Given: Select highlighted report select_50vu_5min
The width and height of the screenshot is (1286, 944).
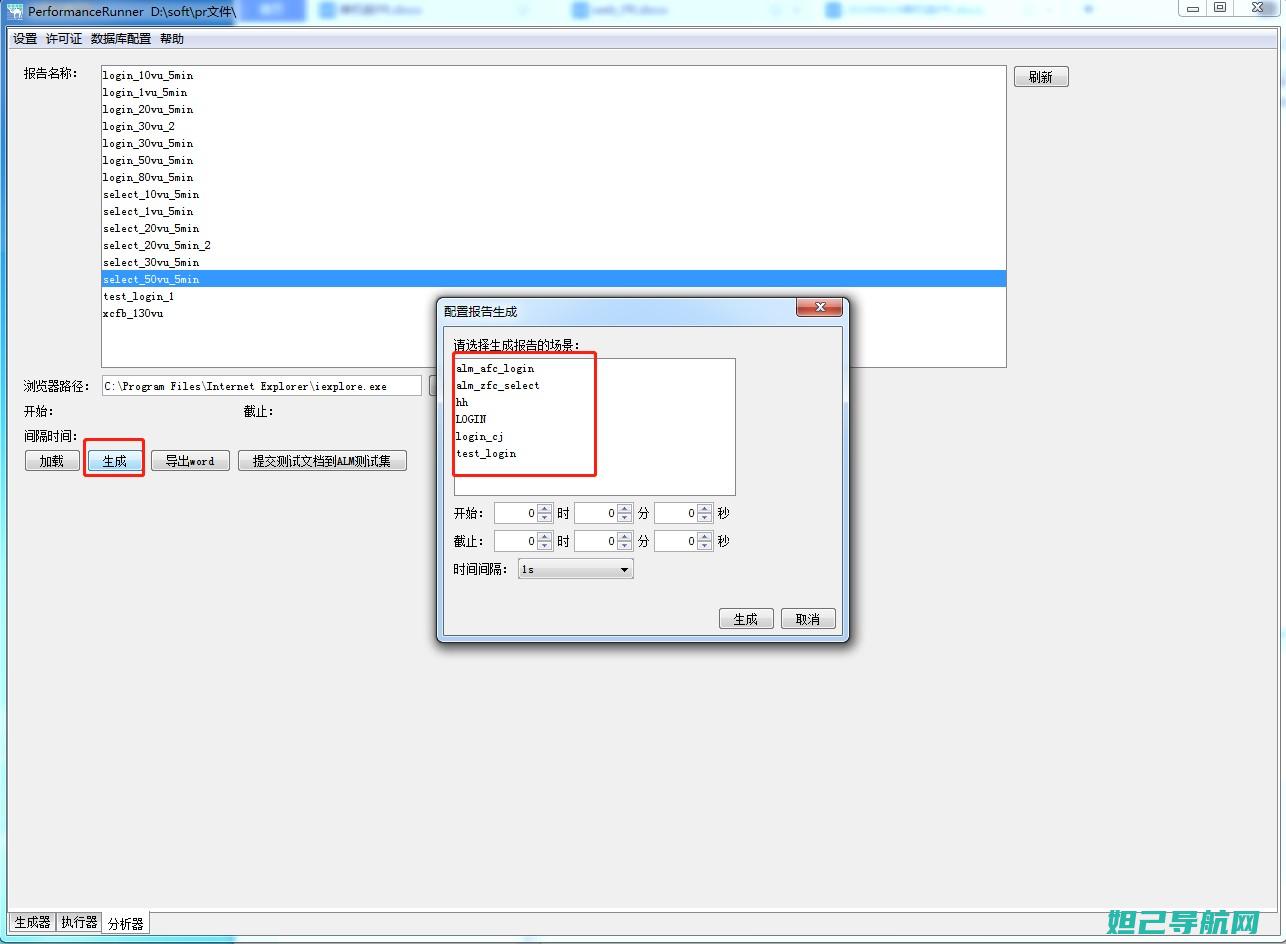Looking at the screenshot, I should pyautogui.click(x=553, y=280).
